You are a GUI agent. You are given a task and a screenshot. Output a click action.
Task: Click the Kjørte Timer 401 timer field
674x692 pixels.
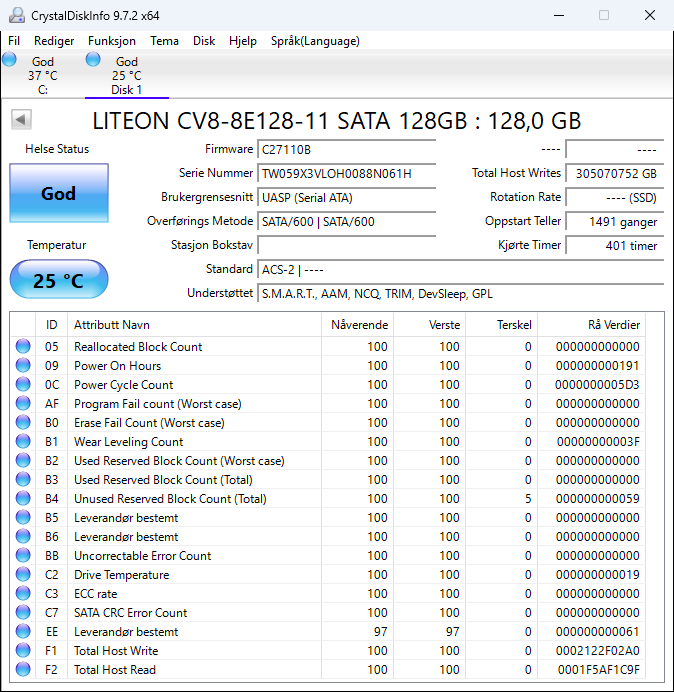(615, 245)
